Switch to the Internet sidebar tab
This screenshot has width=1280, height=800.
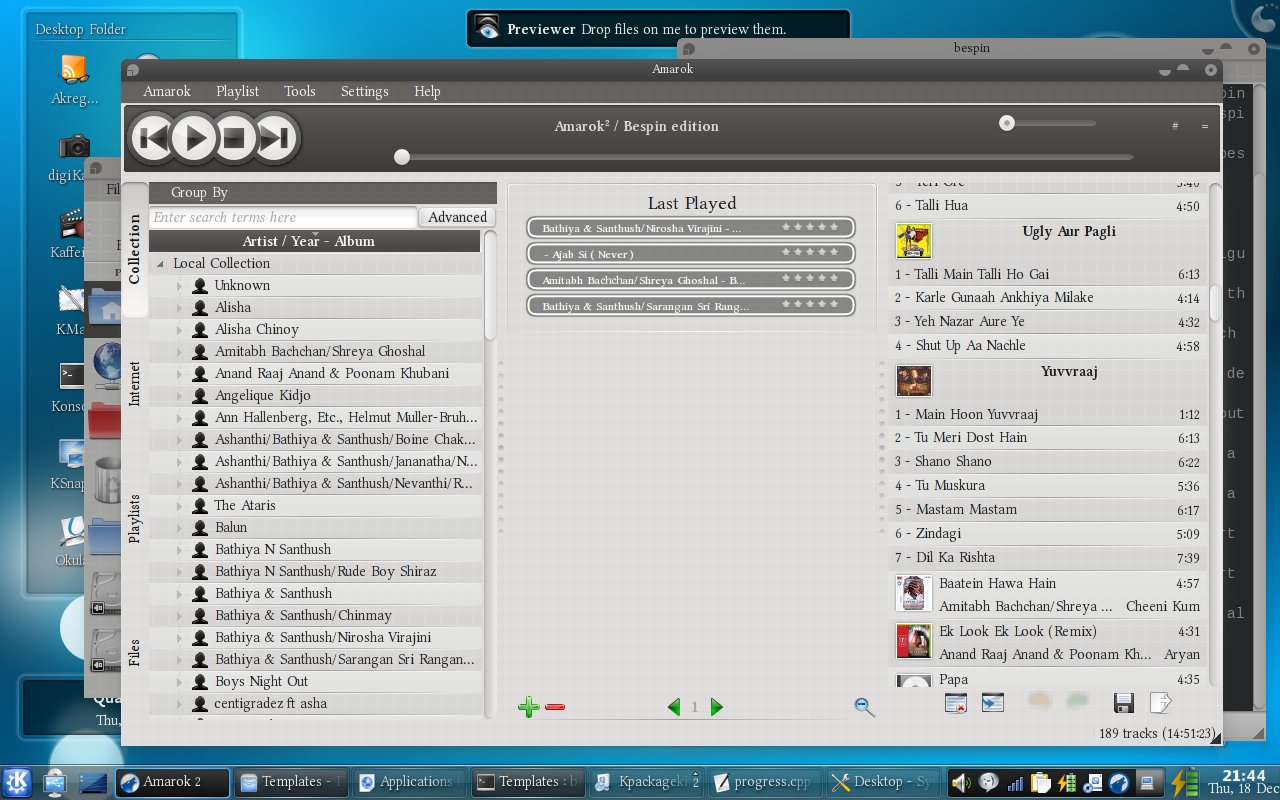pos(135,383)
